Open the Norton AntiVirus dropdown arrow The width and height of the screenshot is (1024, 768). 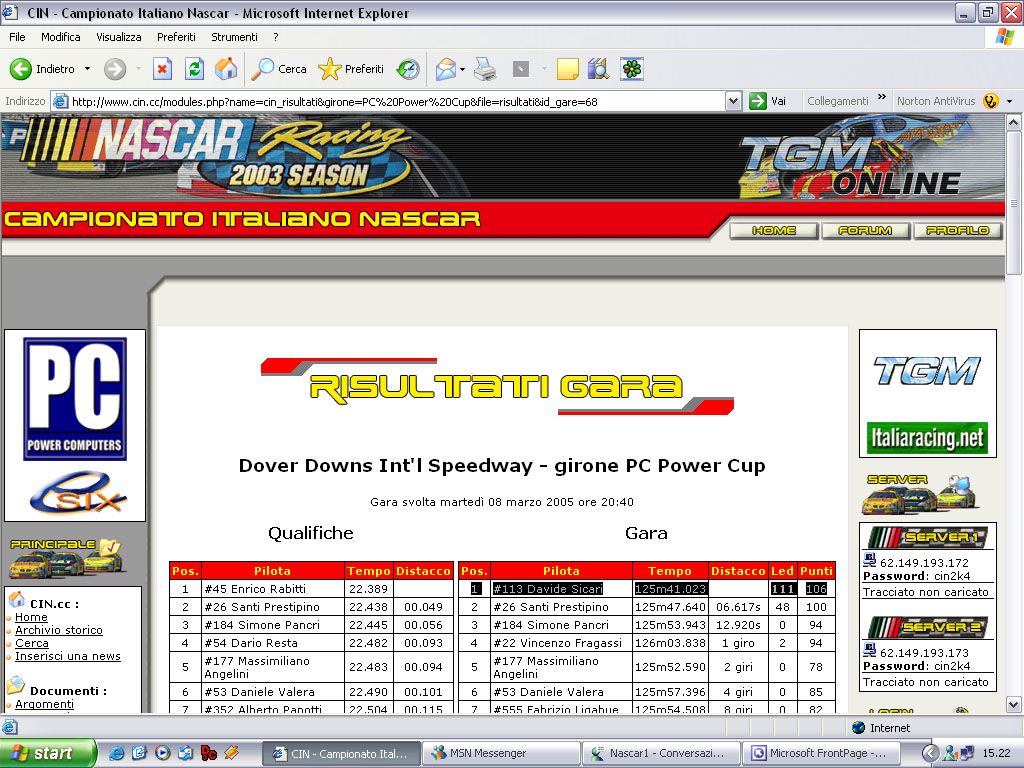[x=1010, y=101]
